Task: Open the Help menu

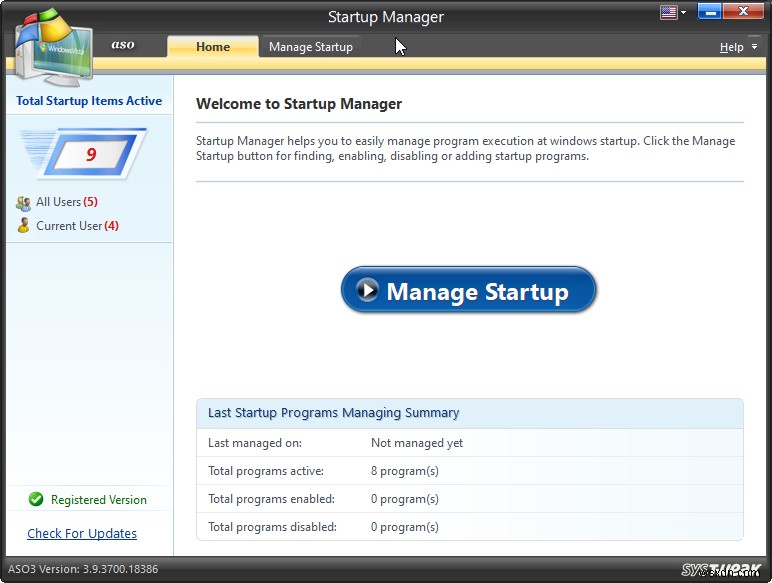Action: coord(731,47)
